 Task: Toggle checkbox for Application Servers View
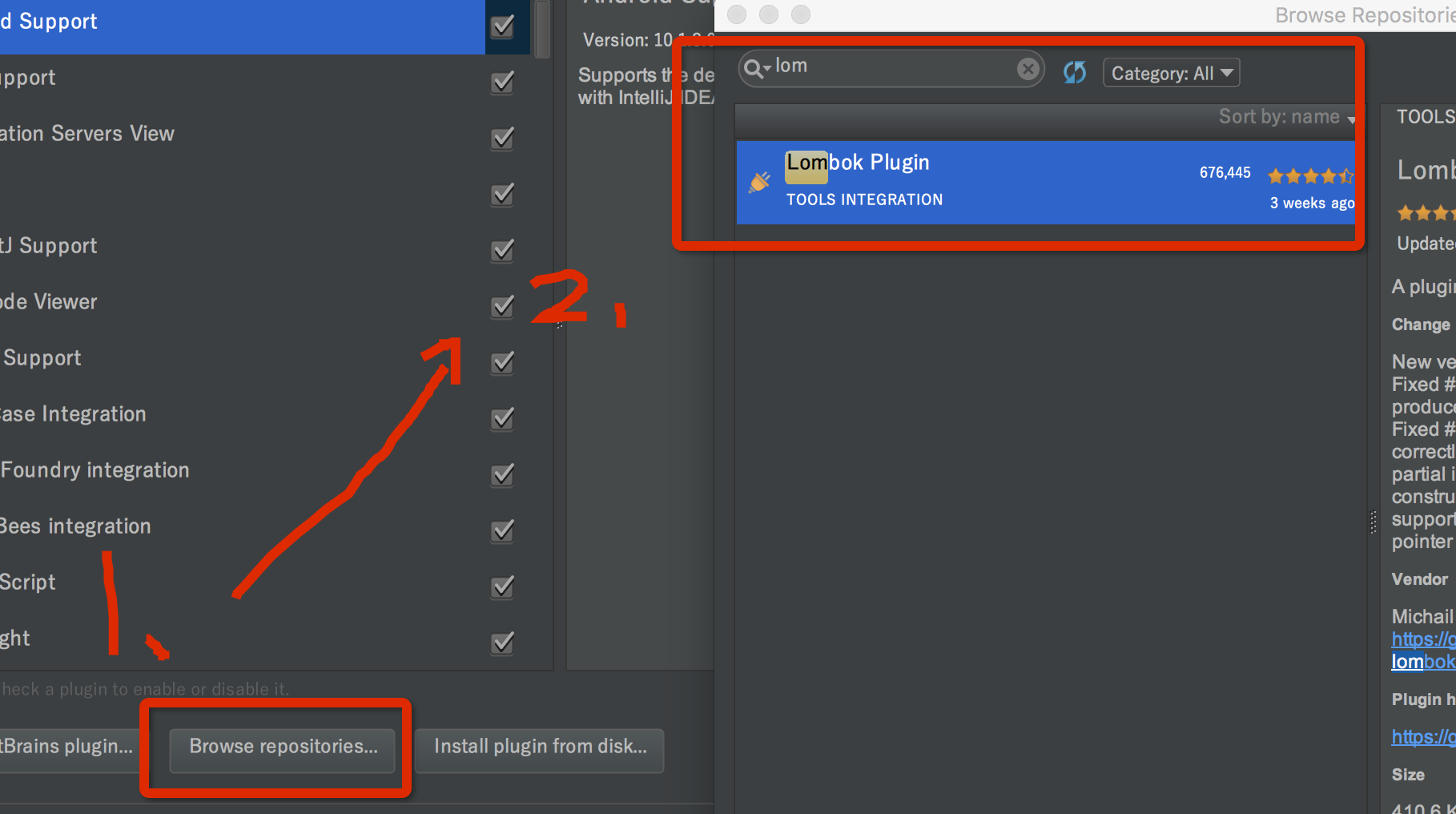502,139
